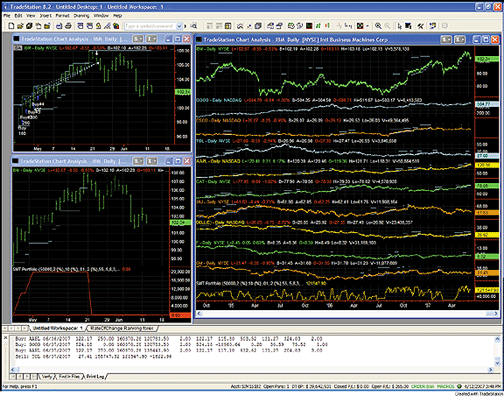Viewport: 504px width, 396px height.
Task: Open the I dropdown on right chart window
Action: tap(460, 40)
